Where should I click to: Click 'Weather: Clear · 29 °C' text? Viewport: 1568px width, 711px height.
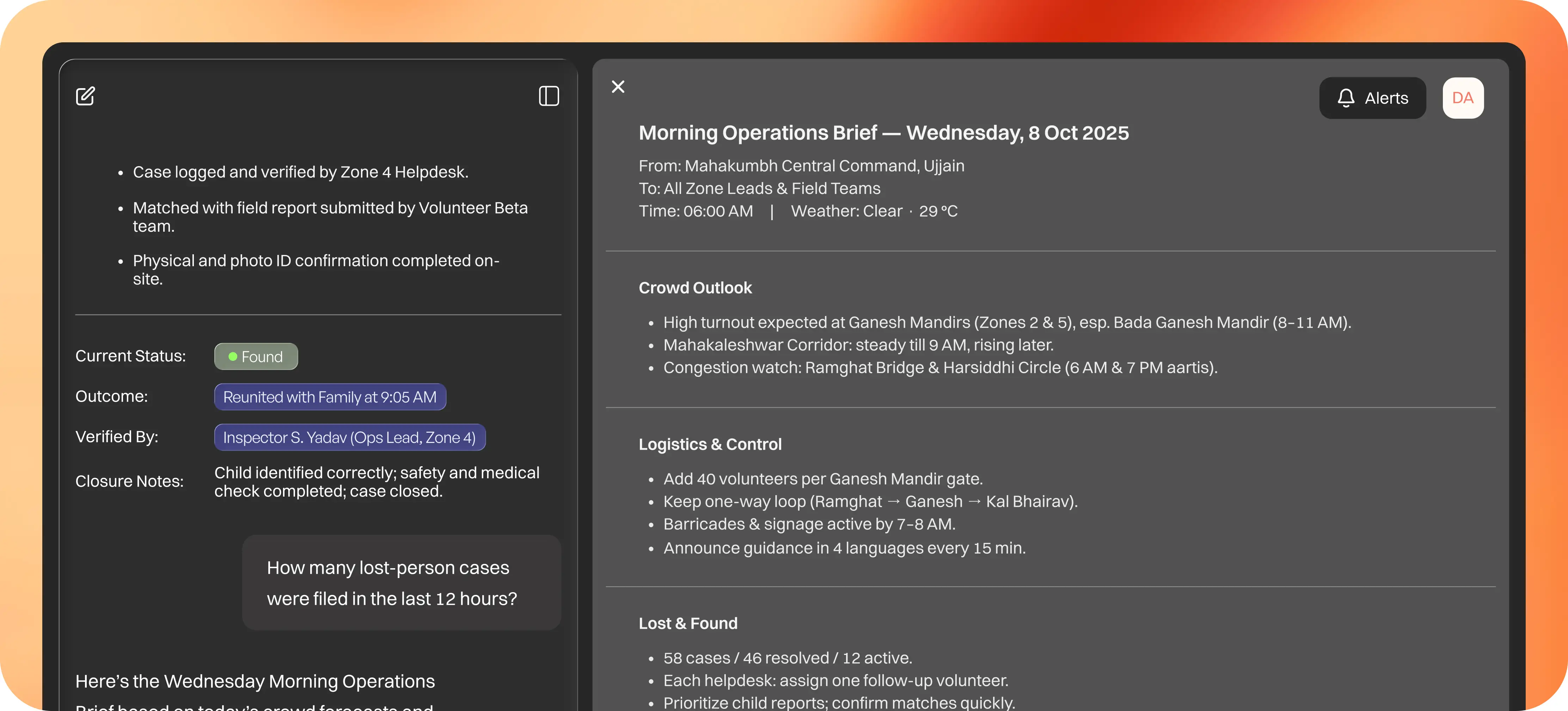click(874, 211)
